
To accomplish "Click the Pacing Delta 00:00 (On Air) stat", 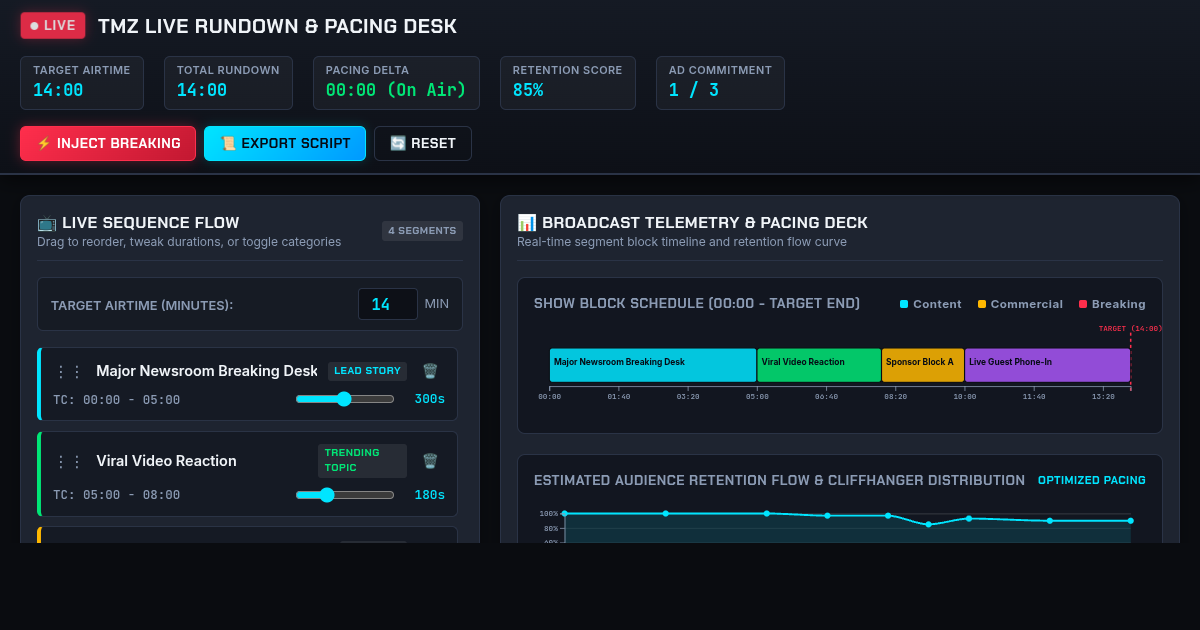I will coord(396,82).
